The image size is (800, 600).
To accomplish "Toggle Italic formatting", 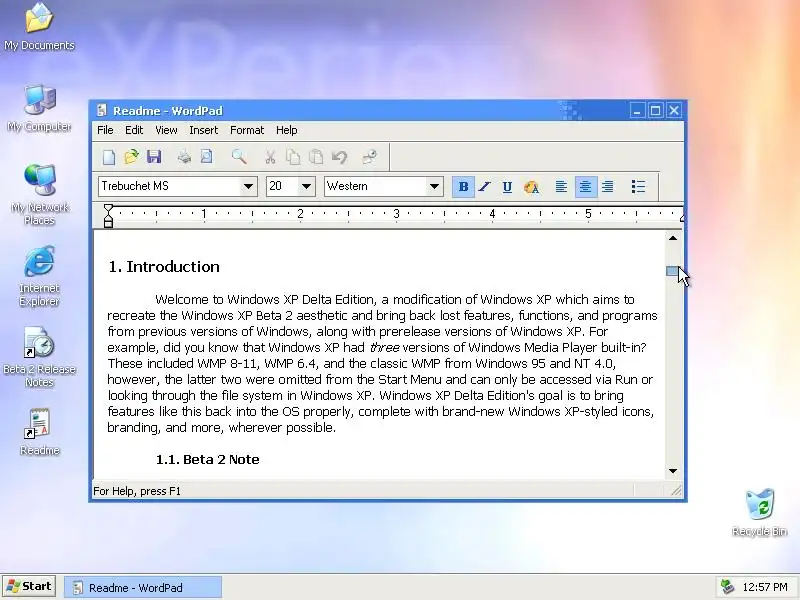I will click(x=485, y=187).
